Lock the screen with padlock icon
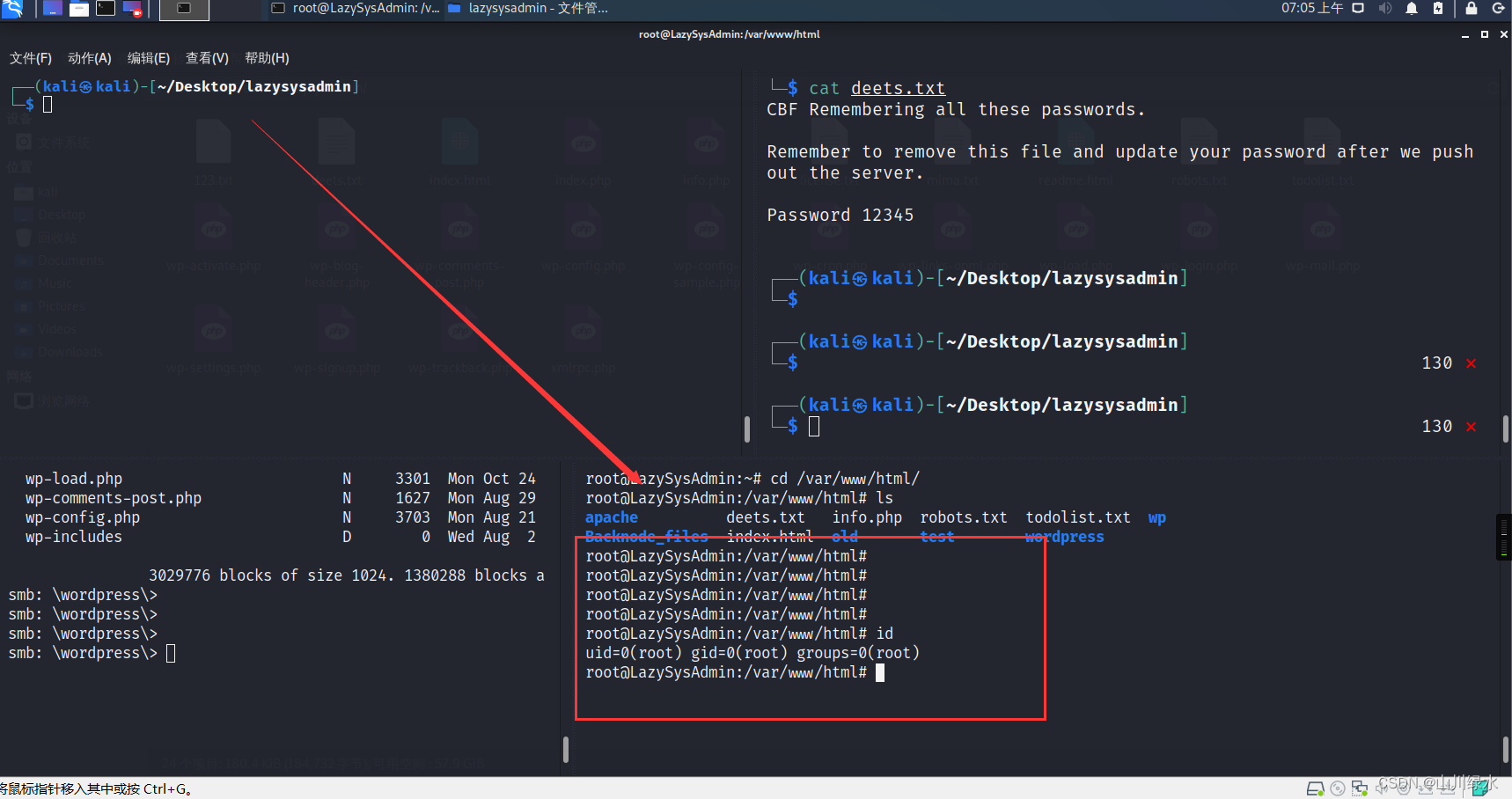The height and width of the screenshot is (799, 1512). click(1472, 9)
